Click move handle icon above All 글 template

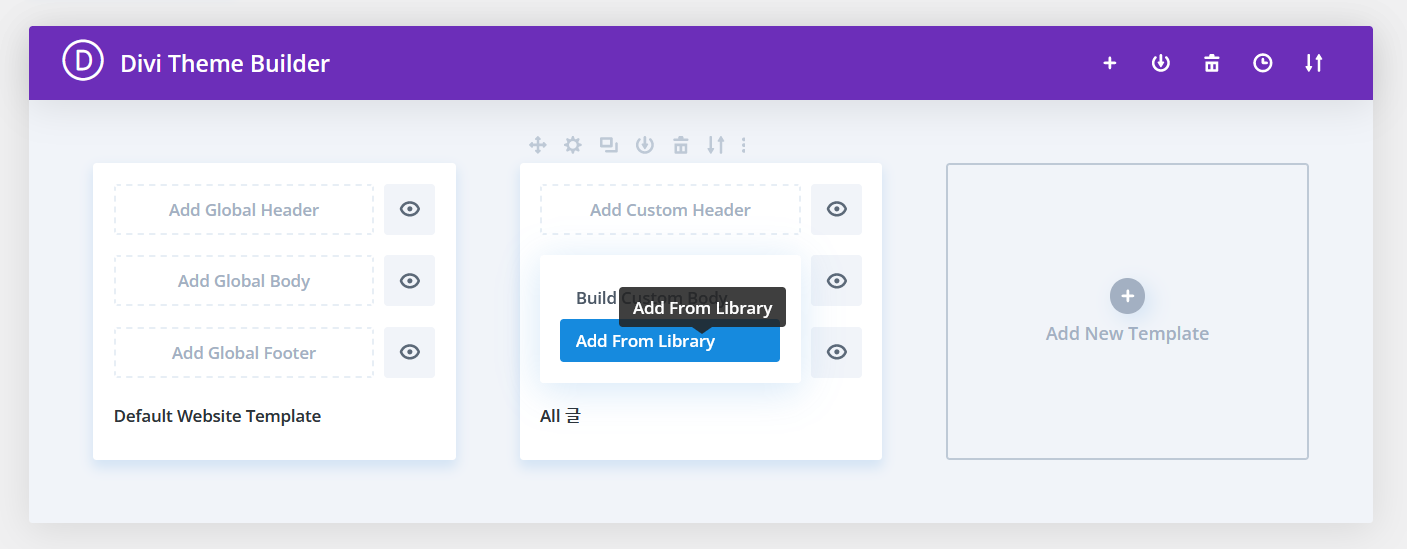(x=538, y=145)
